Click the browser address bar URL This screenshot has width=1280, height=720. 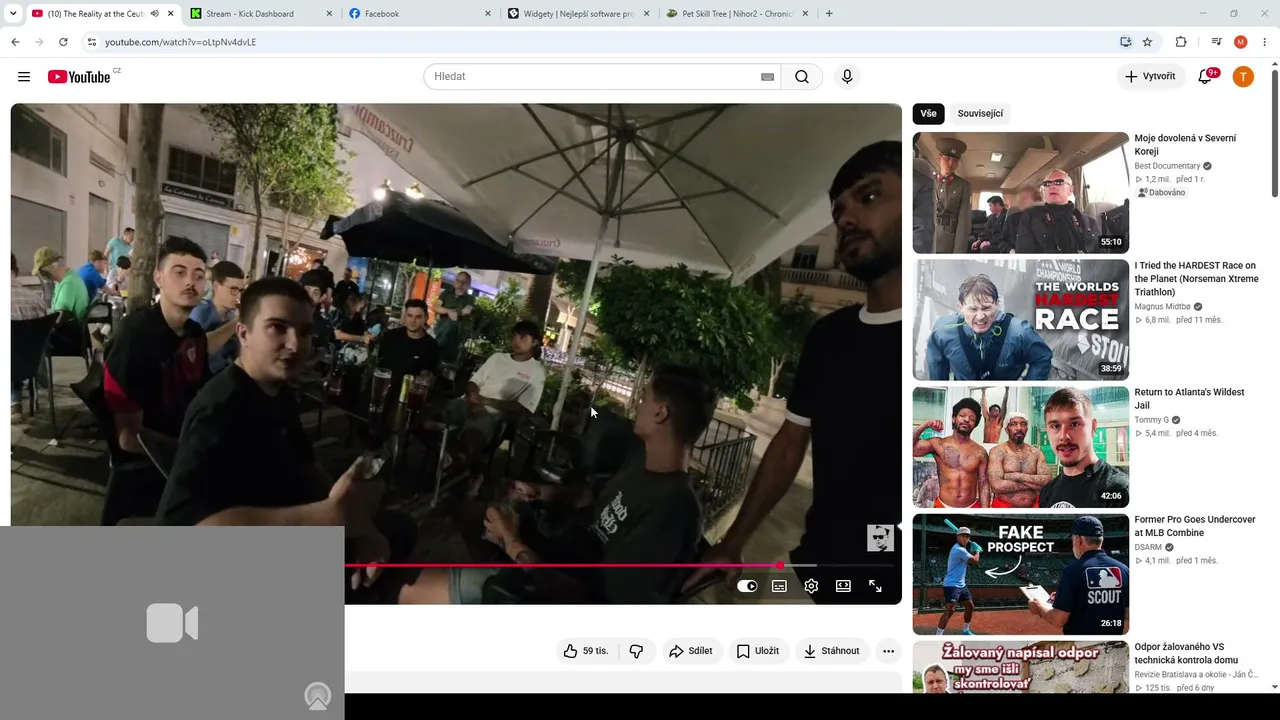[180, 42]
